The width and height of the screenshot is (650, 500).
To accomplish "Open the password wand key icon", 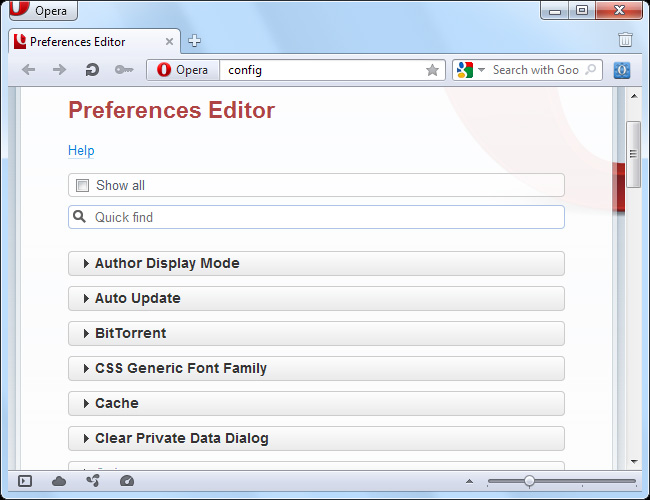I will tap(124, 70).
